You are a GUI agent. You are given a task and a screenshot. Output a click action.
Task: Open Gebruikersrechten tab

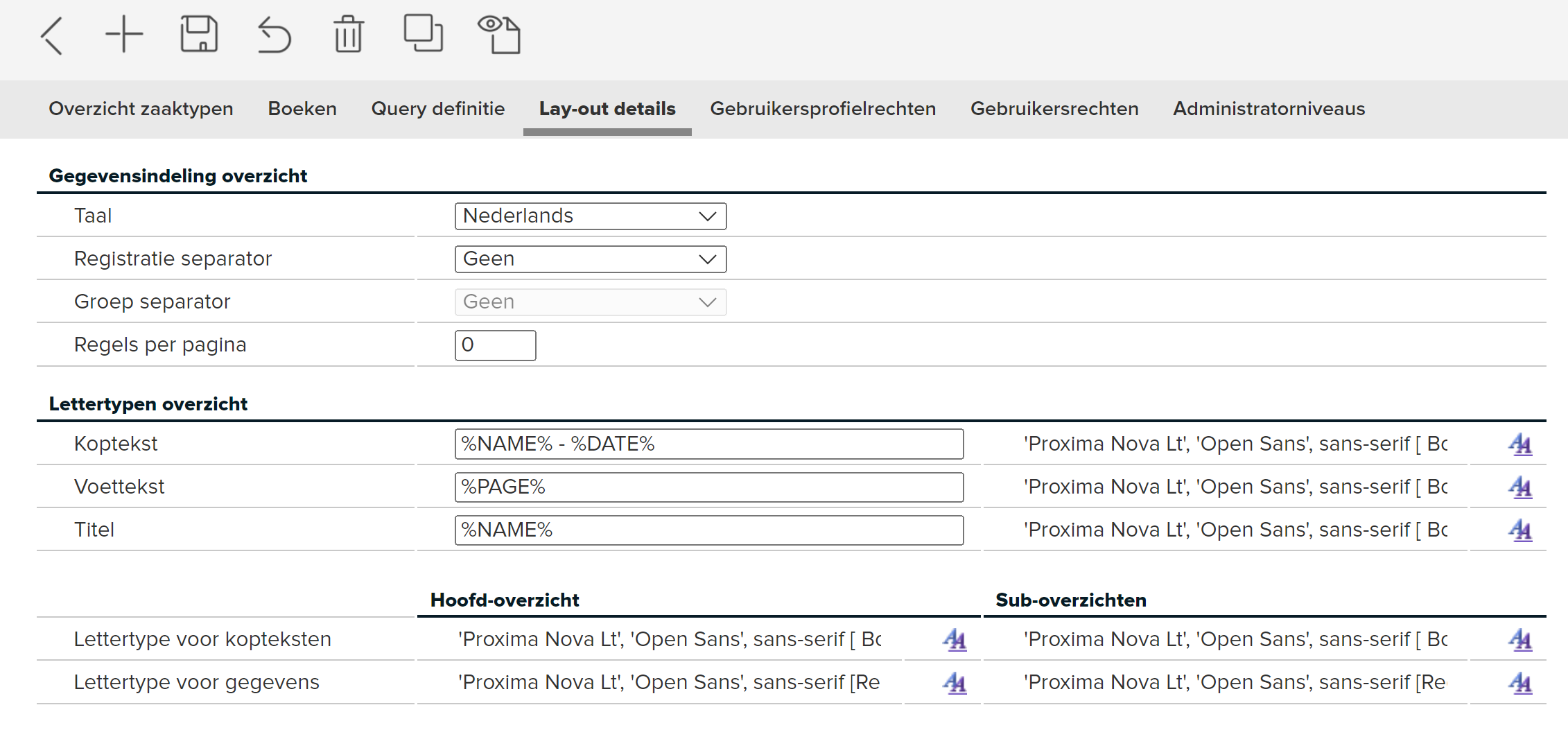[x=1054, y=109]
